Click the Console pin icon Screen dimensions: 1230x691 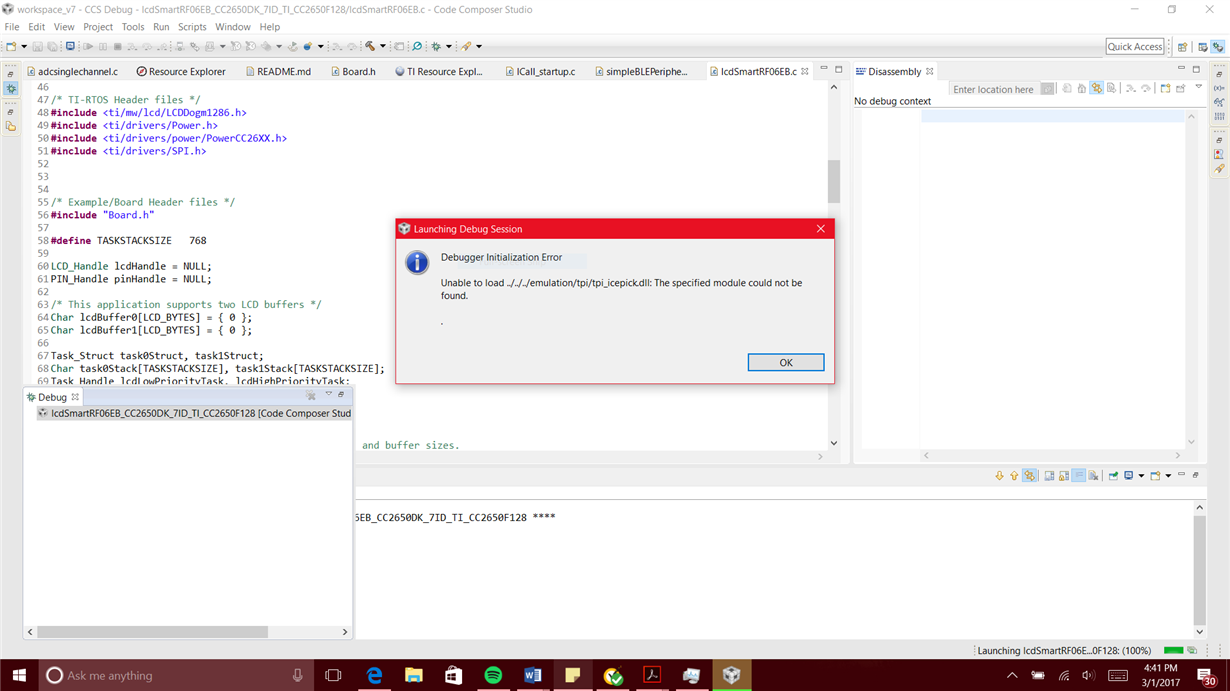tap(1113, 476)
